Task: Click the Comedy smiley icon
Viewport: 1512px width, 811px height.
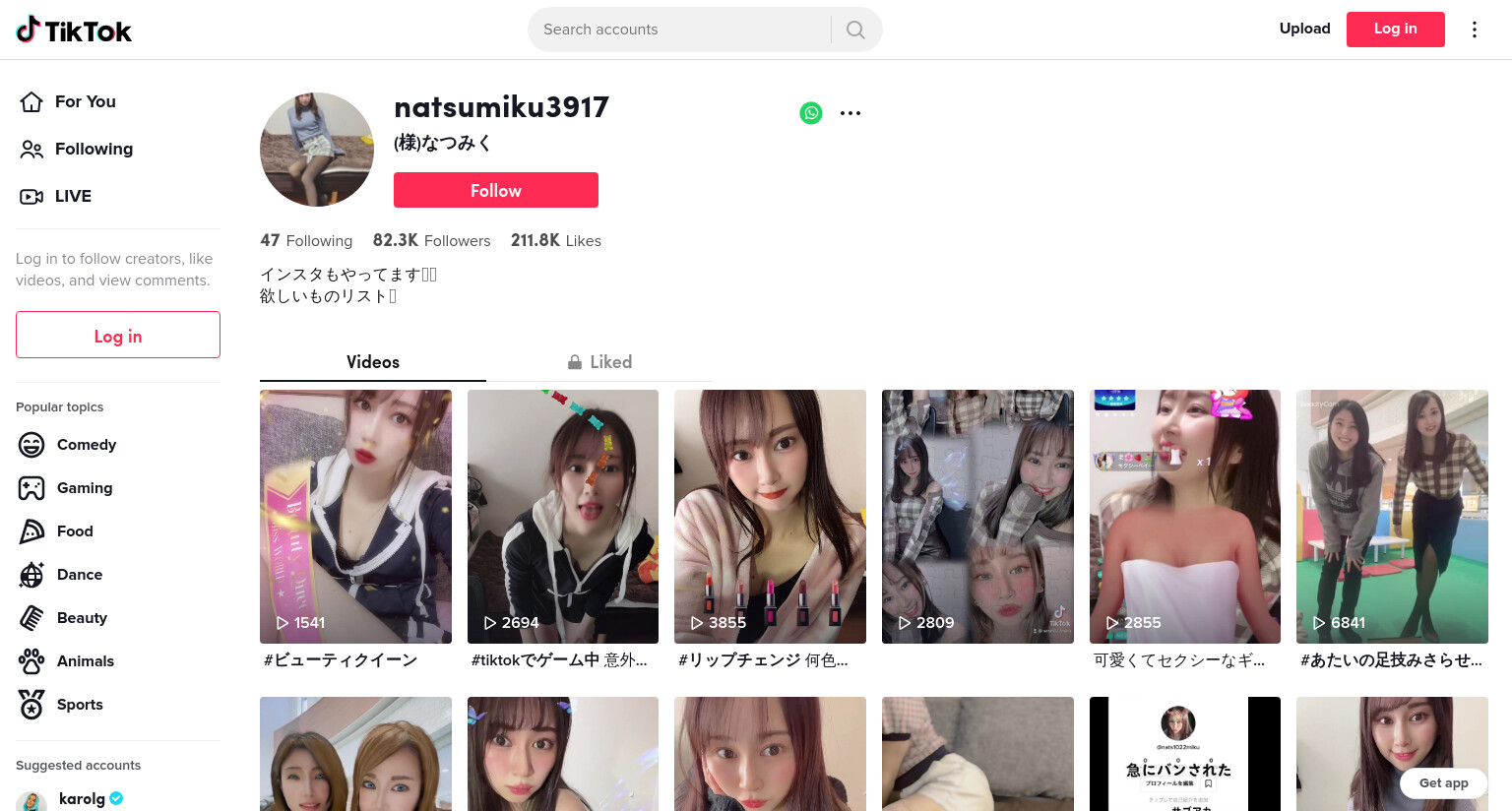Action: [31, 445]
